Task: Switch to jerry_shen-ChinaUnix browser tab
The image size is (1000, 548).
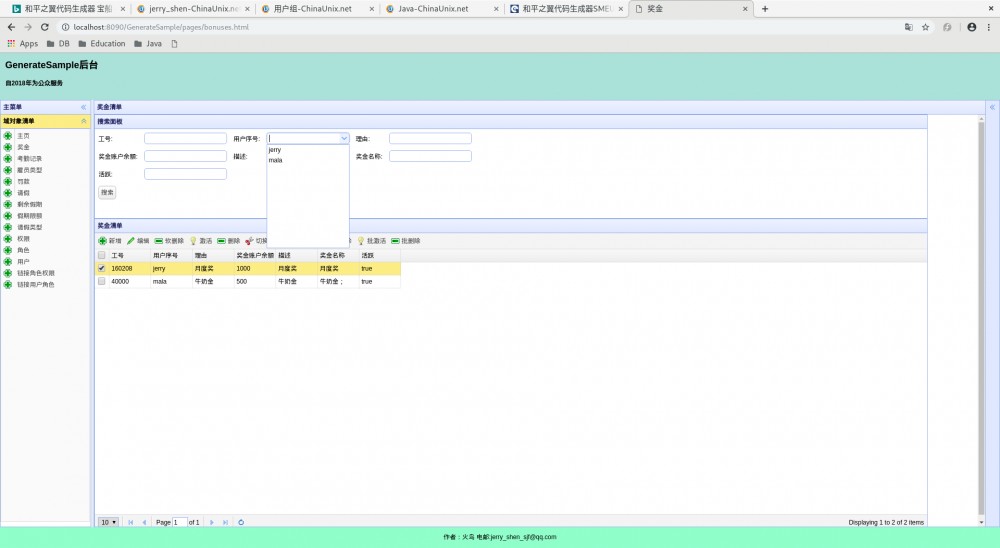Action: 193,9
